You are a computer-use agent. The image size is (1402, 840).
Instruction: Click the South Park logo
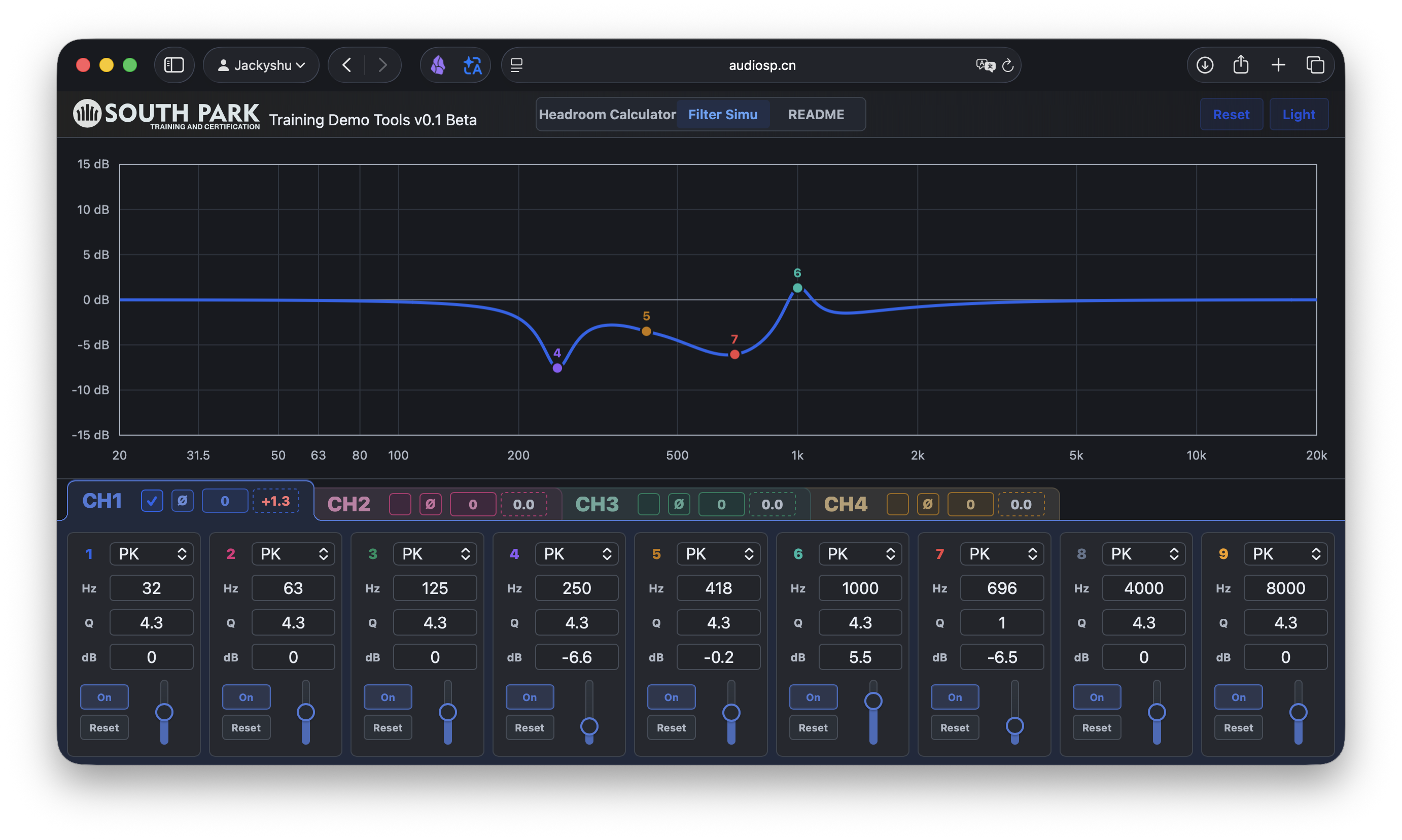166,114
